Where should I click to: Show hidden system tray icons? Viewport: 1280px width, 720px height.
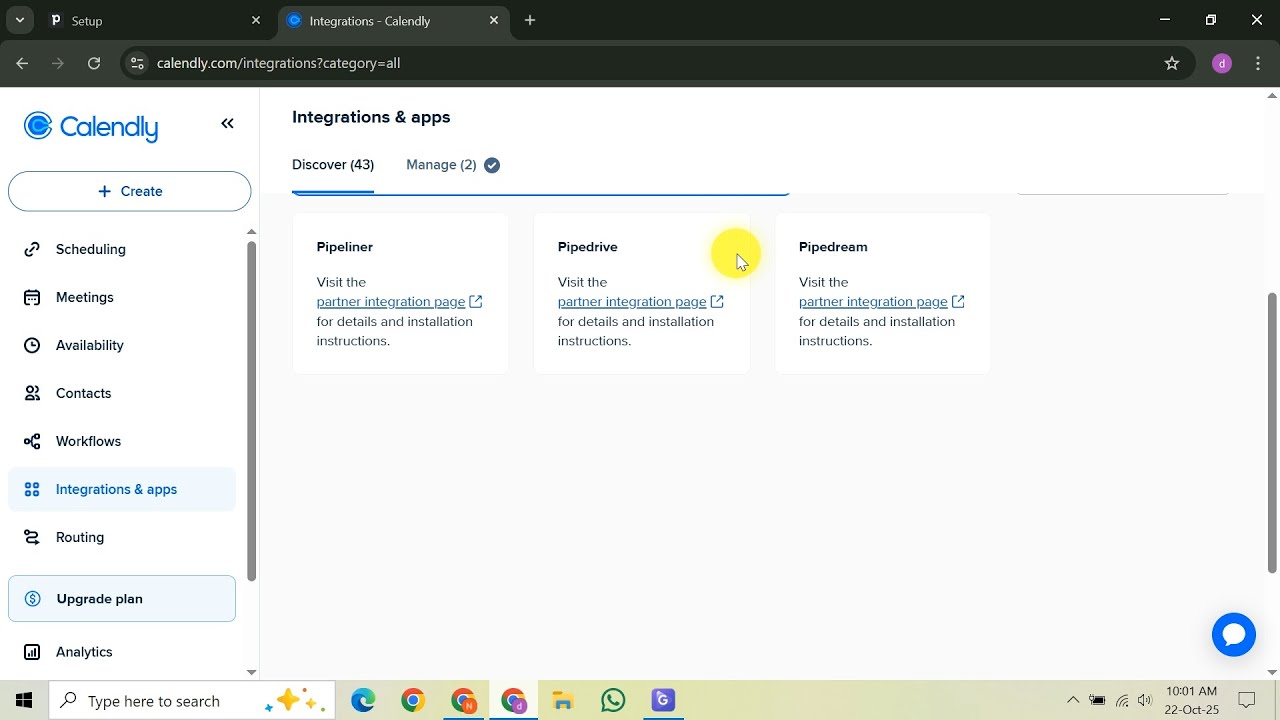pyautogui.click(x=1073, y=700)
